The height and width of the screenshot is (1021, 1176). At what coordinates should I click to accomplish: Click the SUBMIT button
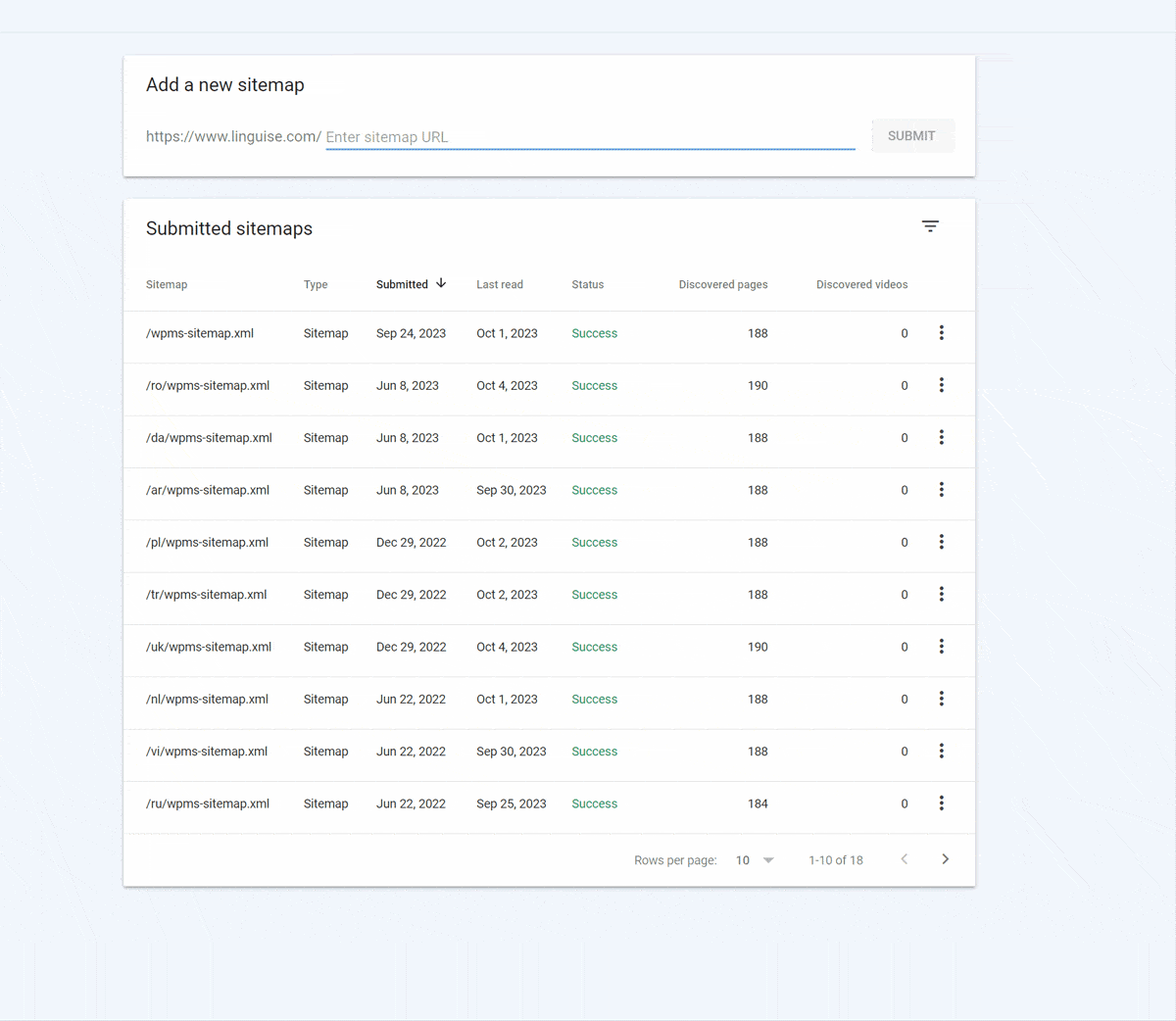pyautogui.click(x=912, y=136)
